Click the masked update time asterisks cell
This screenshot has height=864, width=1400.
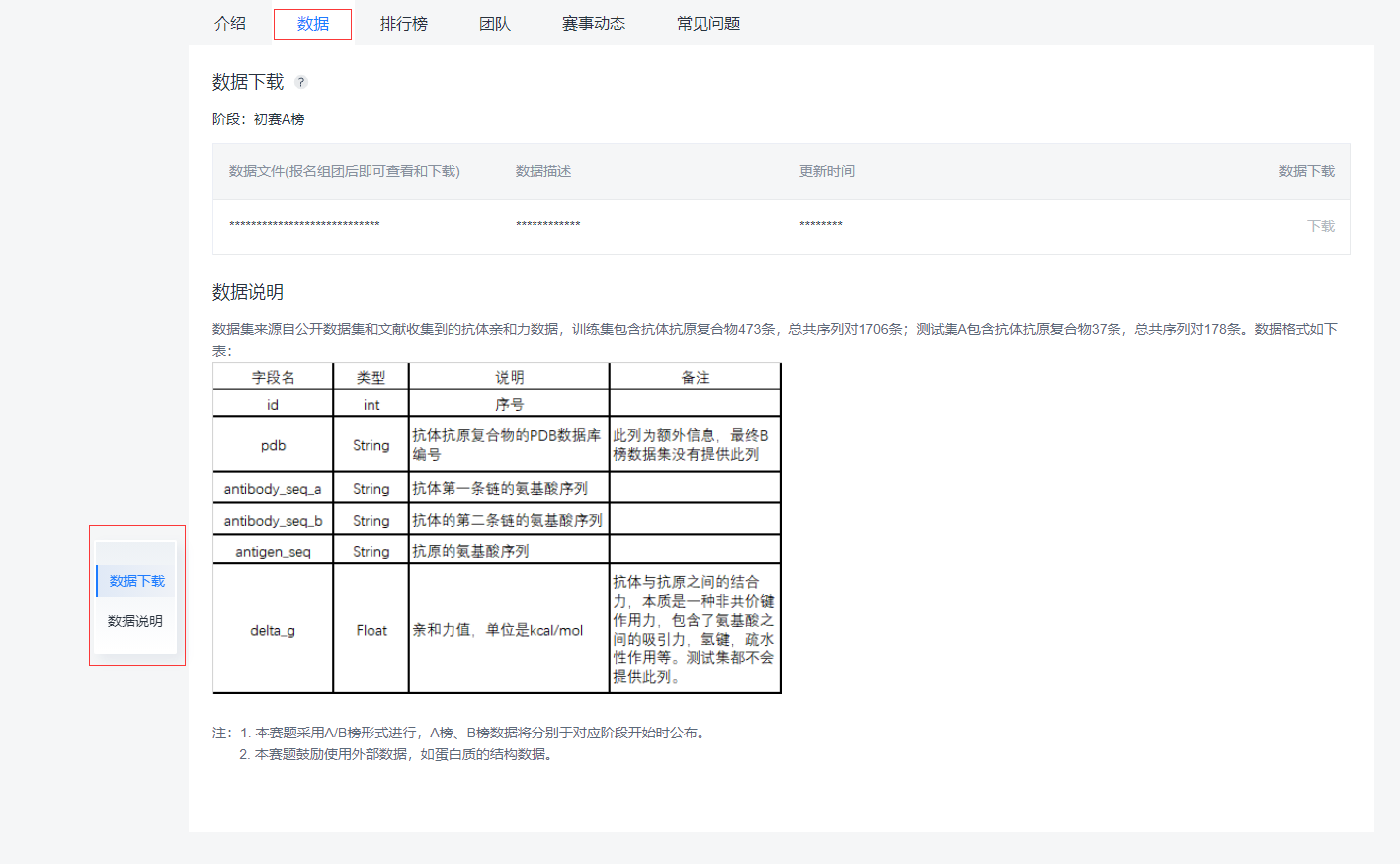pyautogui.click(x=821, y=226)
